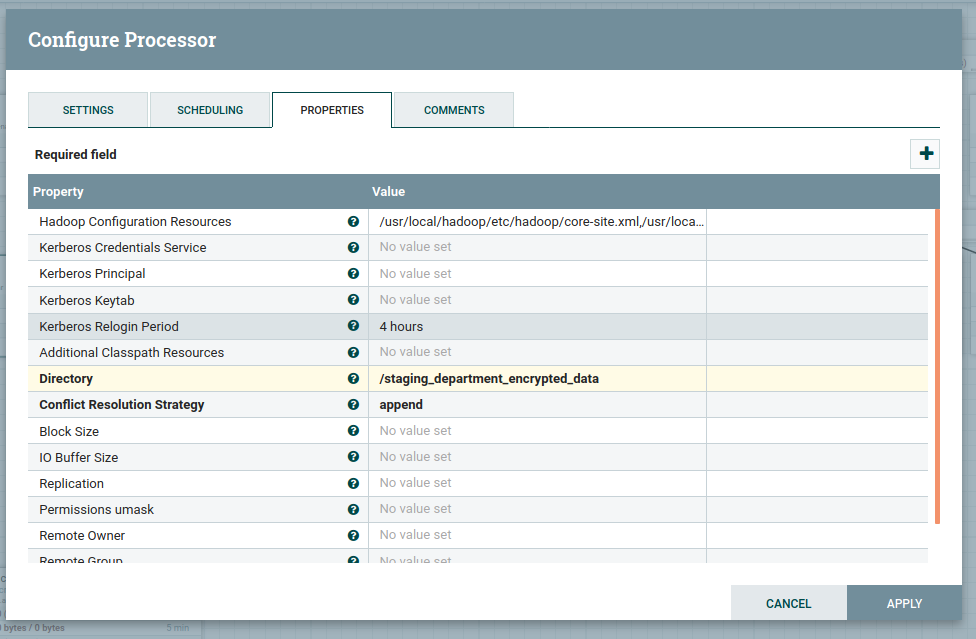Cancel the processor configuration
Image resolution: width=976 pixels, height=639 pixels.
(x=788, y=603)
